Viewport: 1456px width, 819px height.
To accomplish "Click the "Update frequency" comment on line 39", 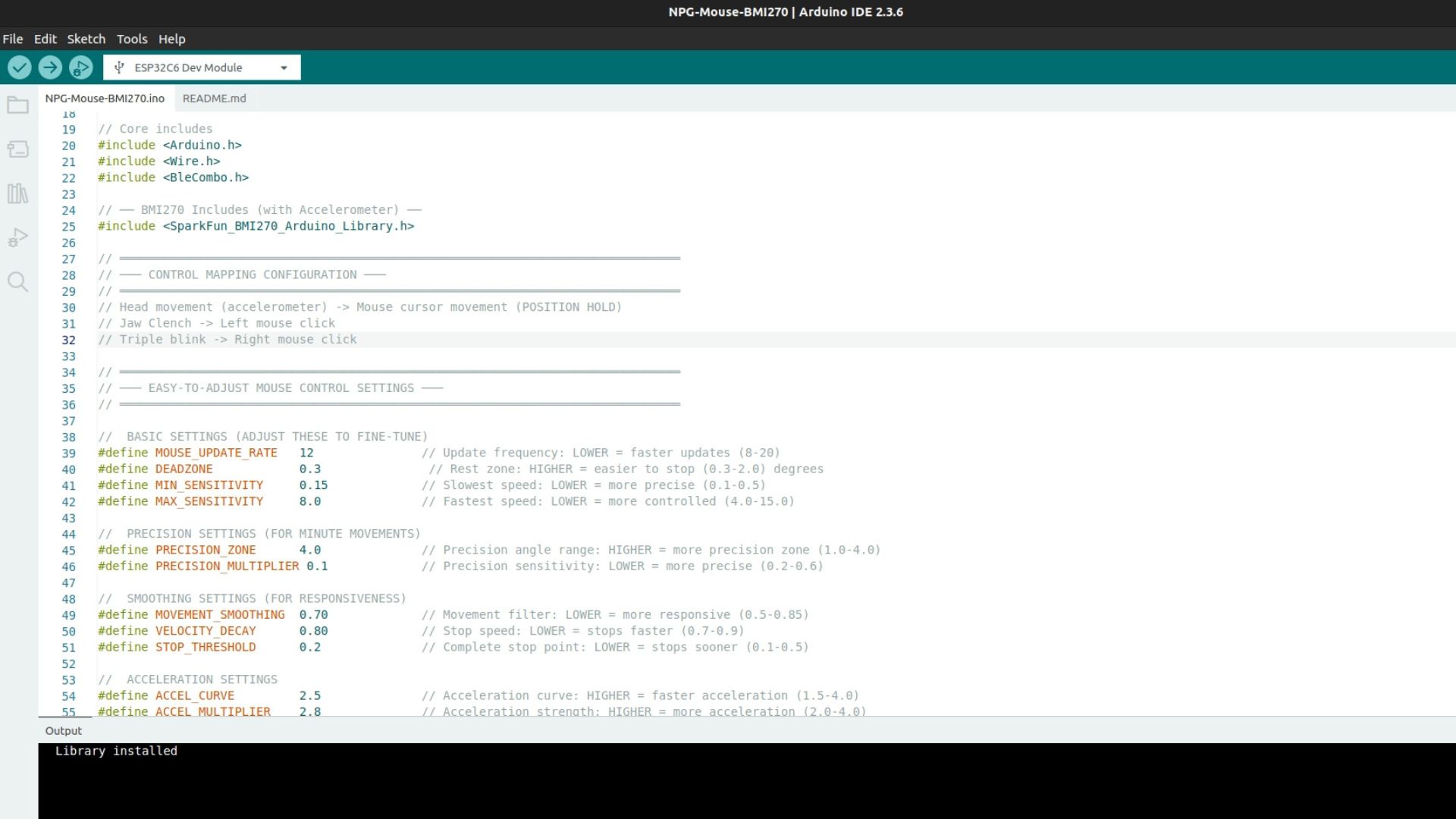I will tap(601, 453).
